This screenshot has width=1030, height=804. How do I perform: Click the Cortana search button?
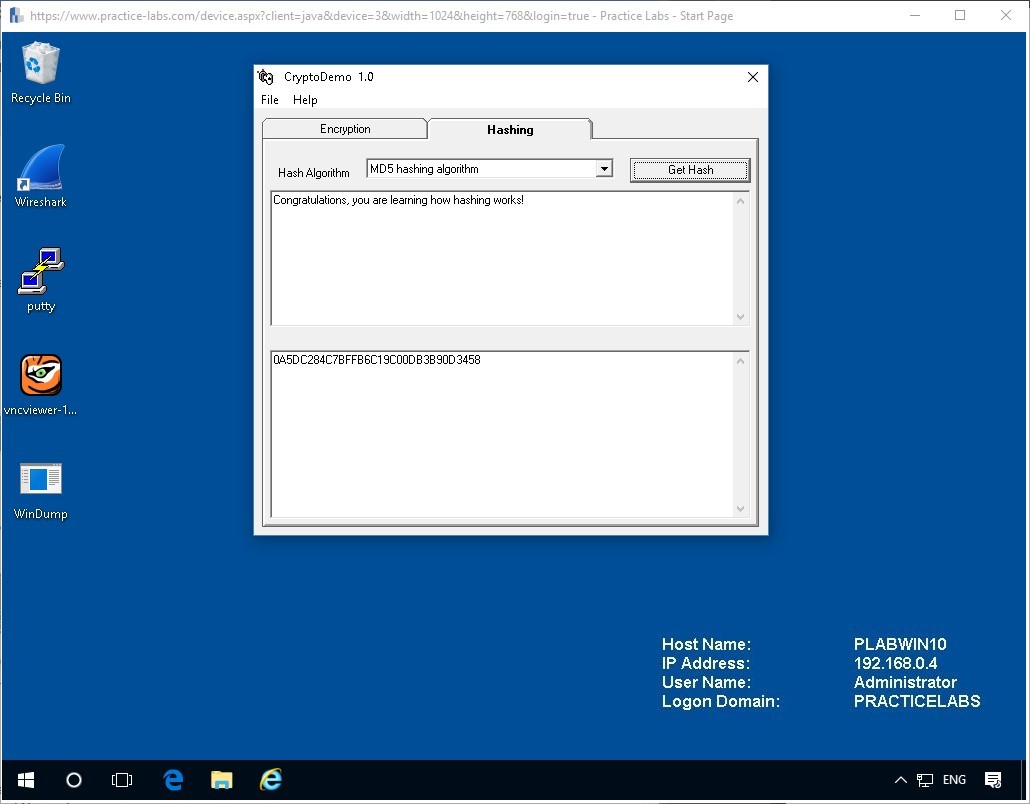(x=73, y=780)
